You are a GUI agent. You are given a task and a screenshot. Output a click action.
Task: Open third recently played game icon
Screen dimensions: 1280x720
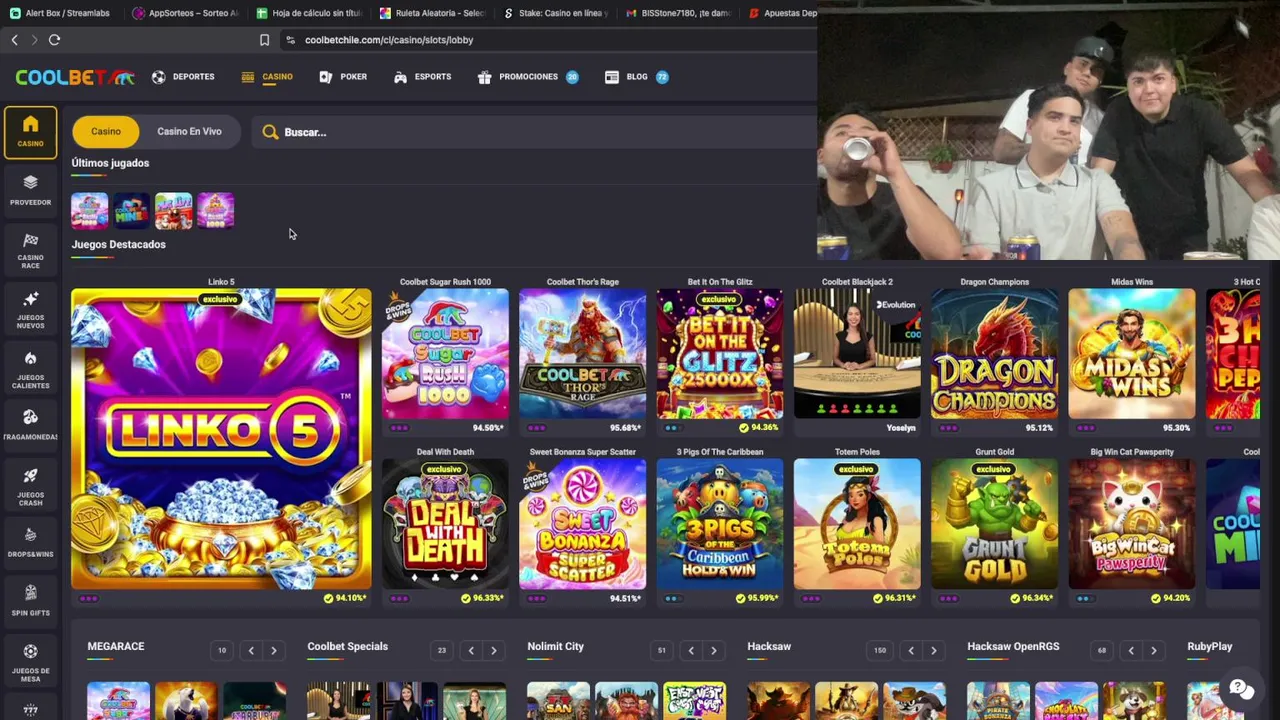pos(173,211)
